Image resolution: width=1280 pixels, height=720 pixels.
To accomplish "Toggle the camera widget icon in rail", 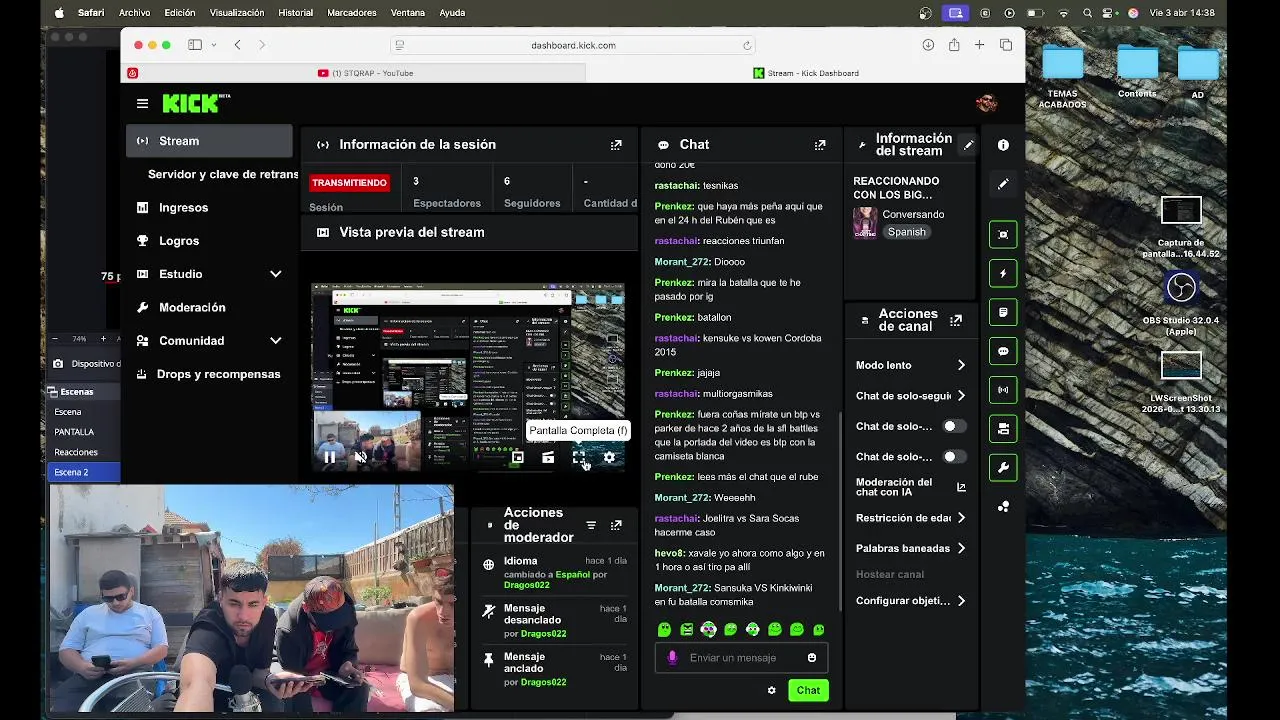I will (1003, 428).
